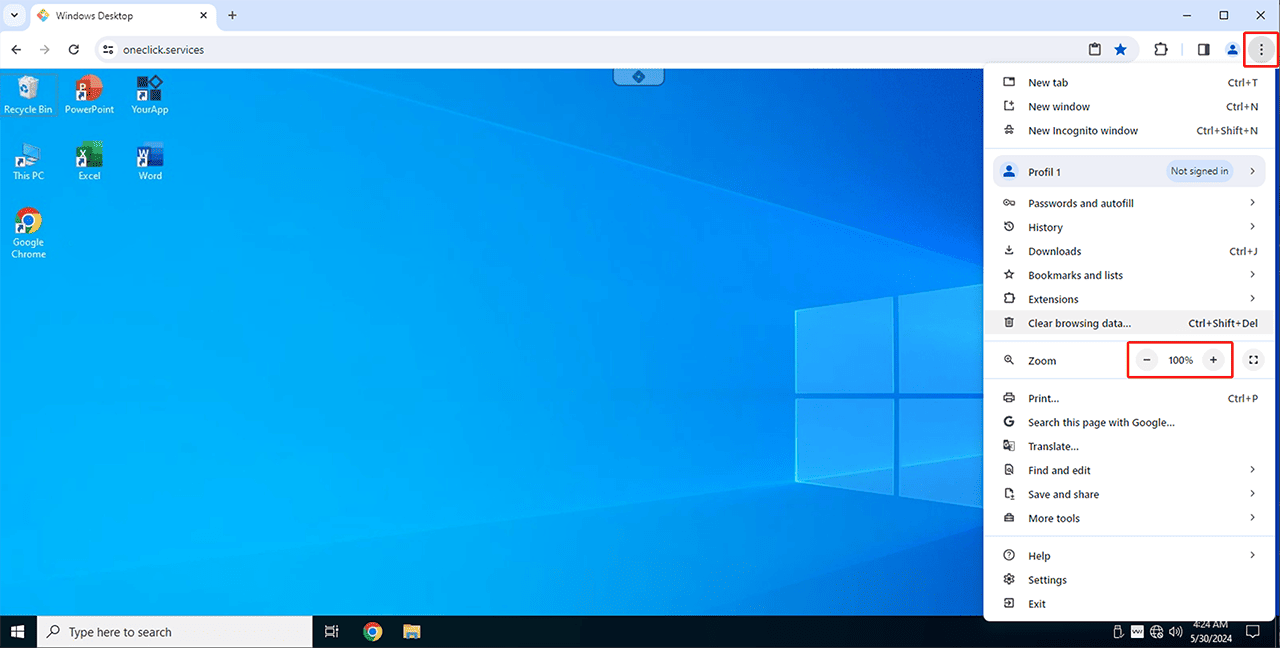The width and height of the screenshot is (1280, 648).
Task: Decrease zoom with the minus button
Action: tap(1147, 360)
